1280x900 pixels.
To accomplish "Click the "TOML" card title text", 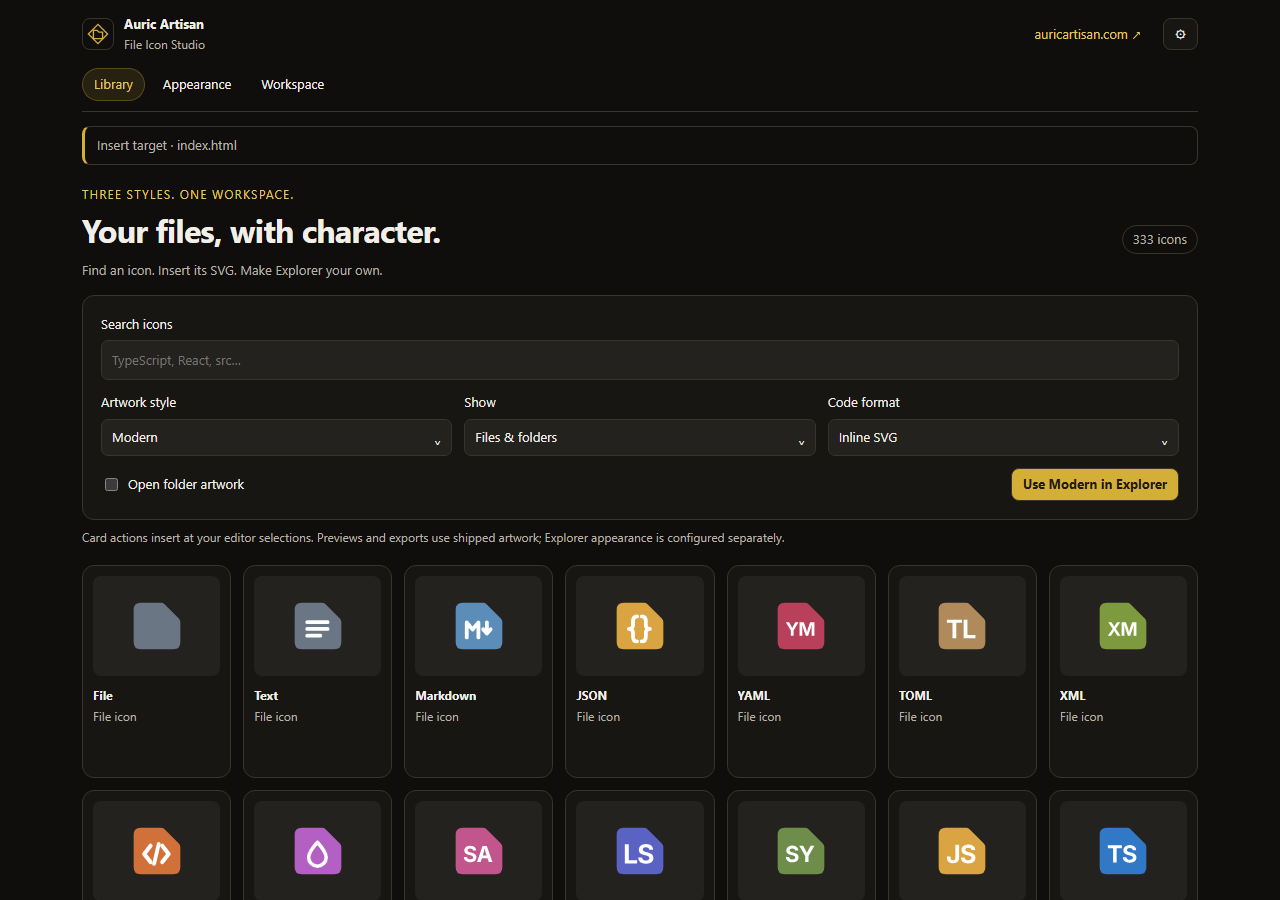I will pos(916,696).
